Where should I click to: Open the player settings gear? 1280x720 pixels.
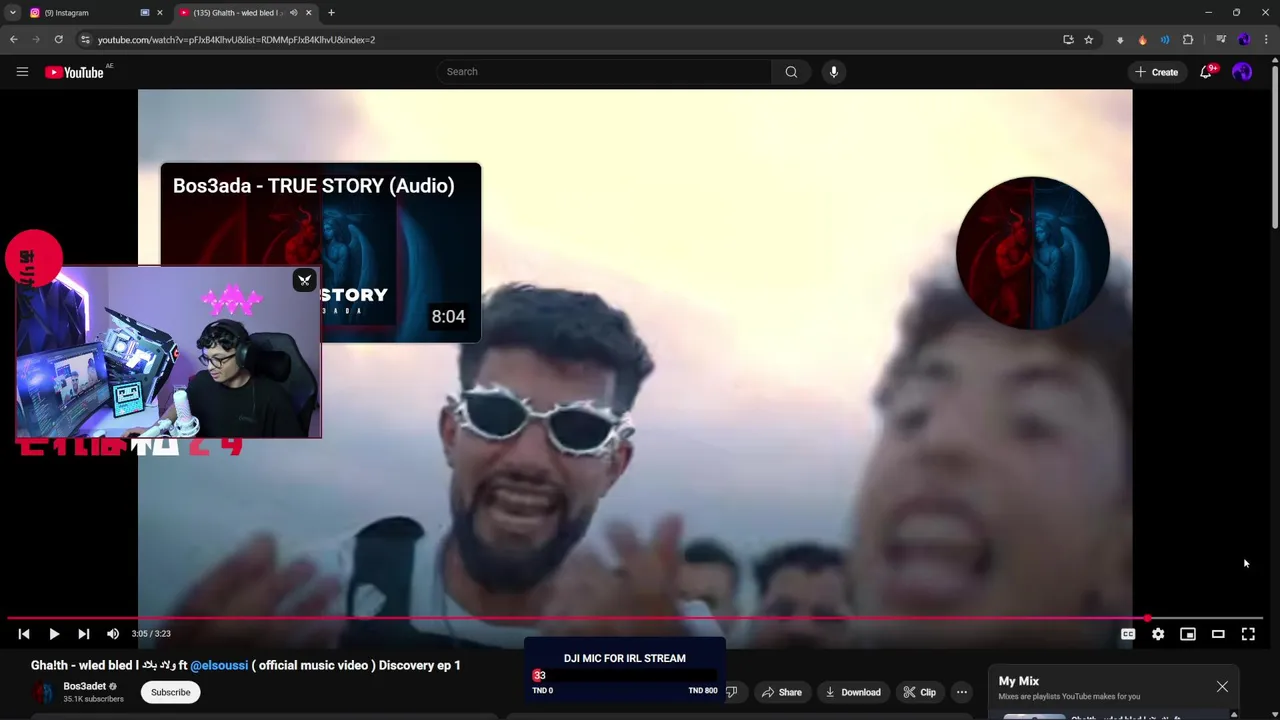(x=1158, y=634)
